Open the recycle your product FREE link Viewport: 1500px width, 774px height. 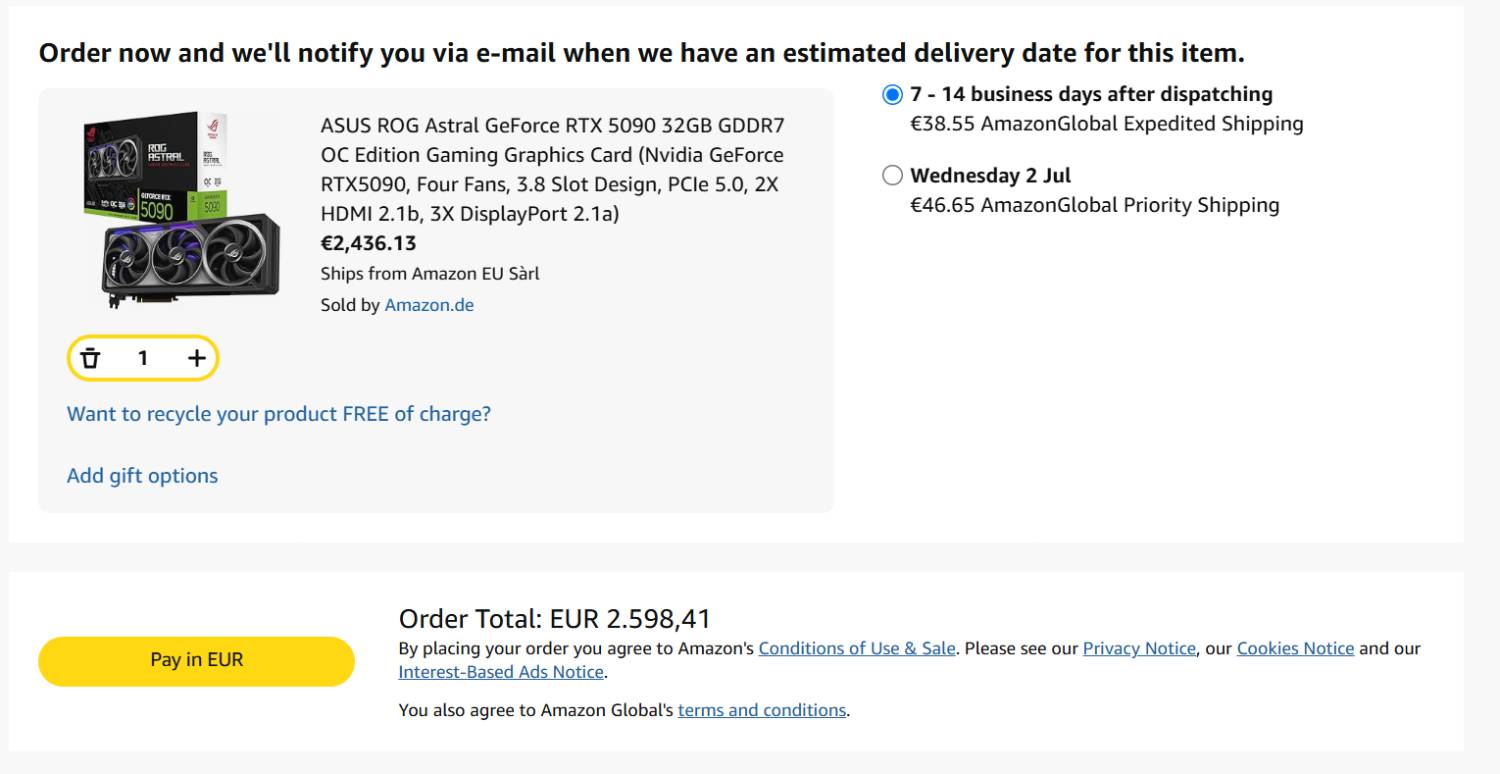tap(279, 413)
